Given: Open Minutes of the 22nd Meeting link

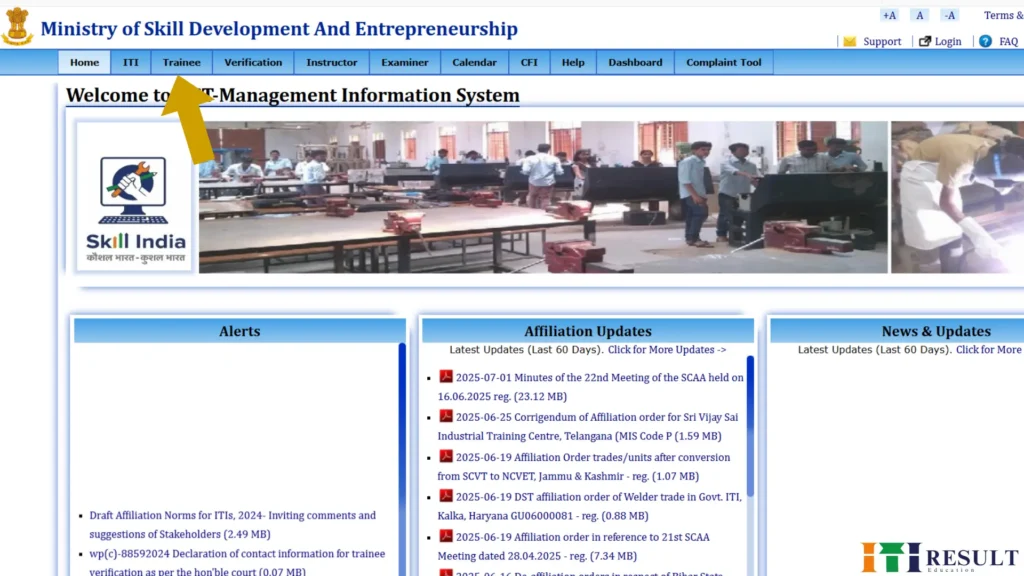Looking at the screenshot, I should tap(590, 387).
